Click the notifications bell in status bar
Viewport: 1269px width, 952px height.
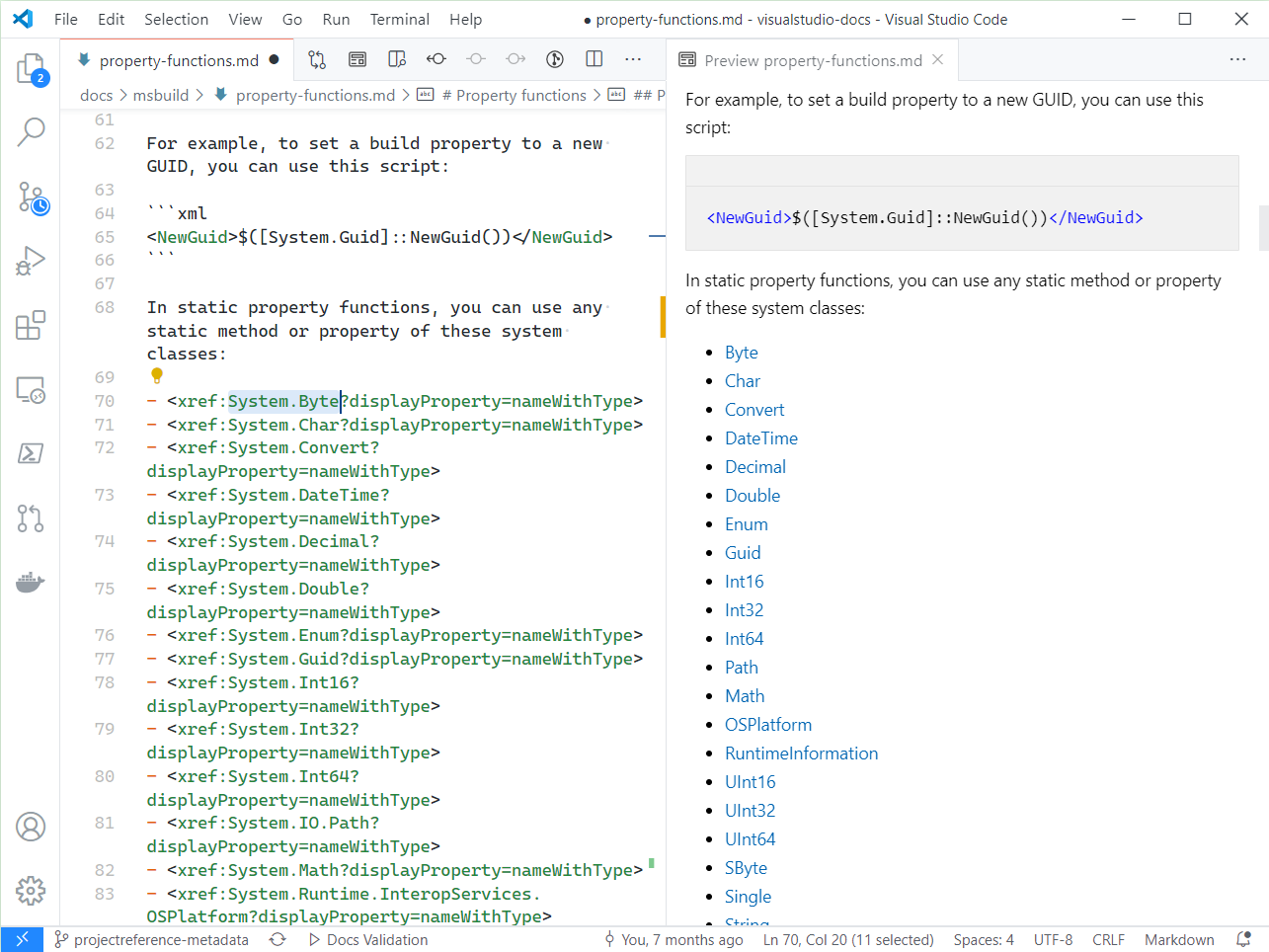click(x=1242, y=939)
